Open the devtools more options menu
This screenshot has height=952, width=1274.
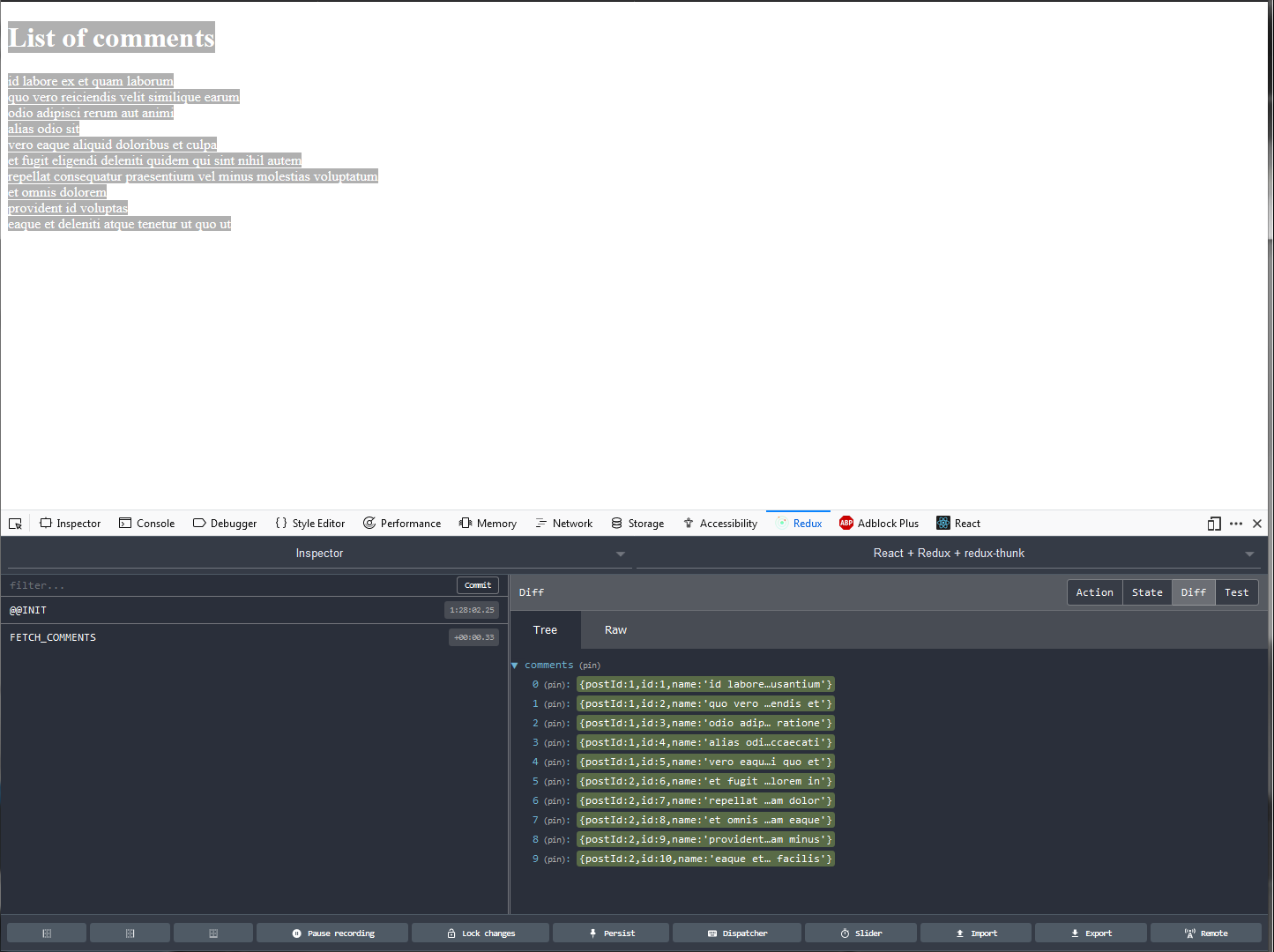(x=1236, y=524)
